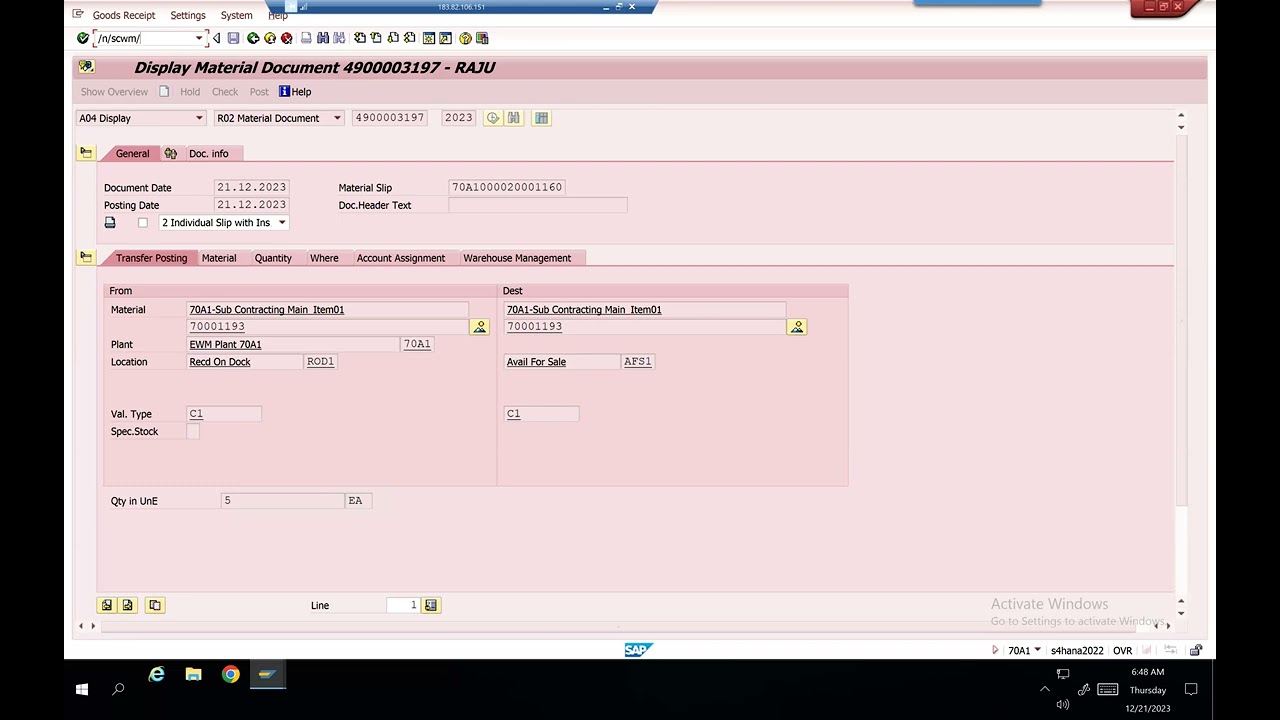This screenshot has width=1280, height=720.
Task: Tick the print checkbox beside printer icon
Action: click(143, 223)
